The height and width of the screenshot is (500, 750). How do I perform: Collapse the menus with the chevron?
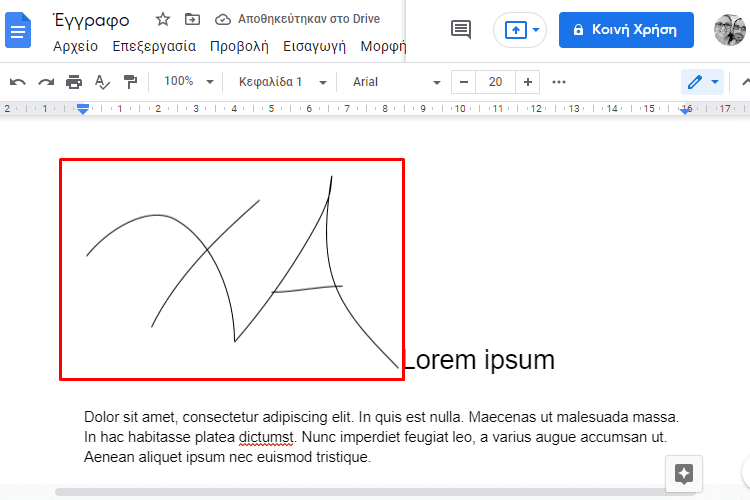(x=745, y=82)
